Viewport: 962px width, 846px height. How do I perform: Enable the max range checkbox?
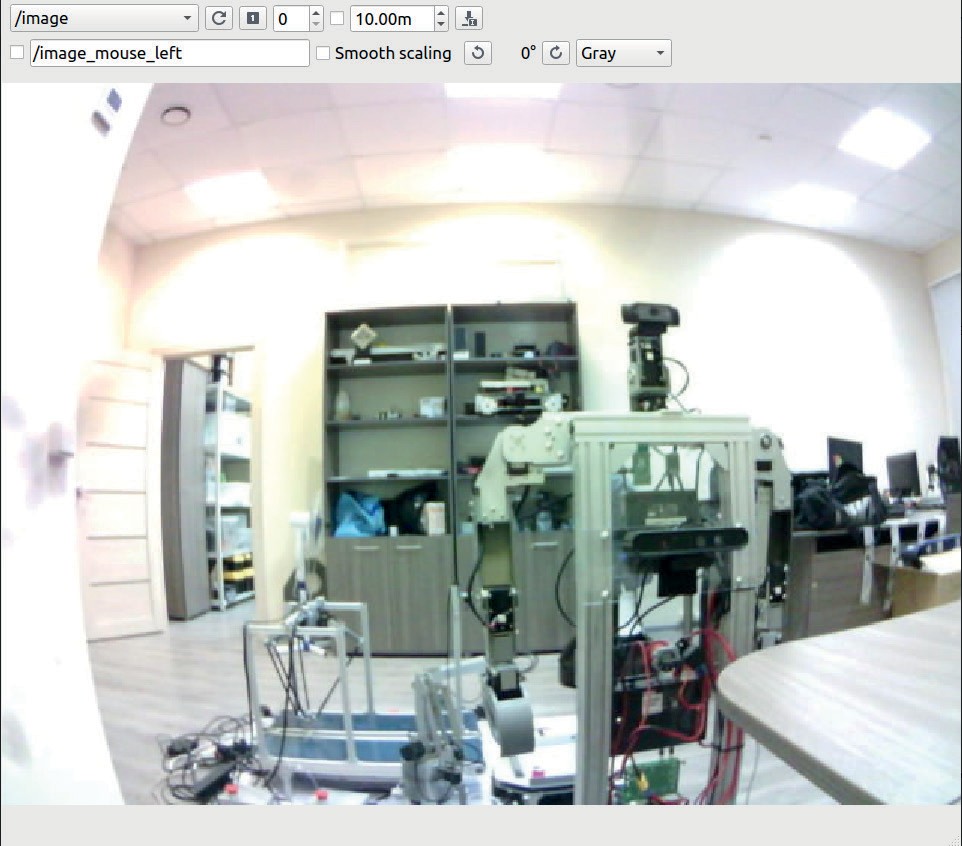tap(337, 19)
